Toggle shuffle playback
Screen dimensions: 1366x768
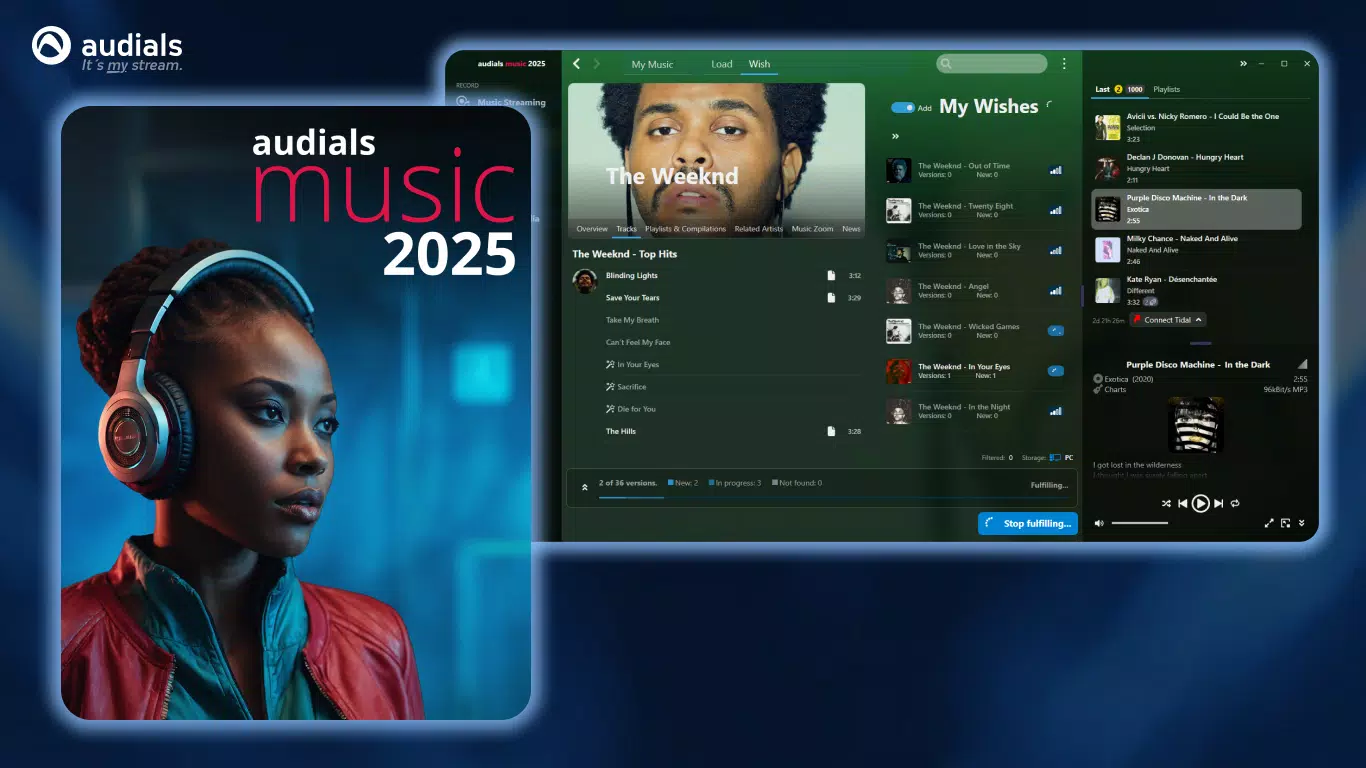(x=1166, y=504)
